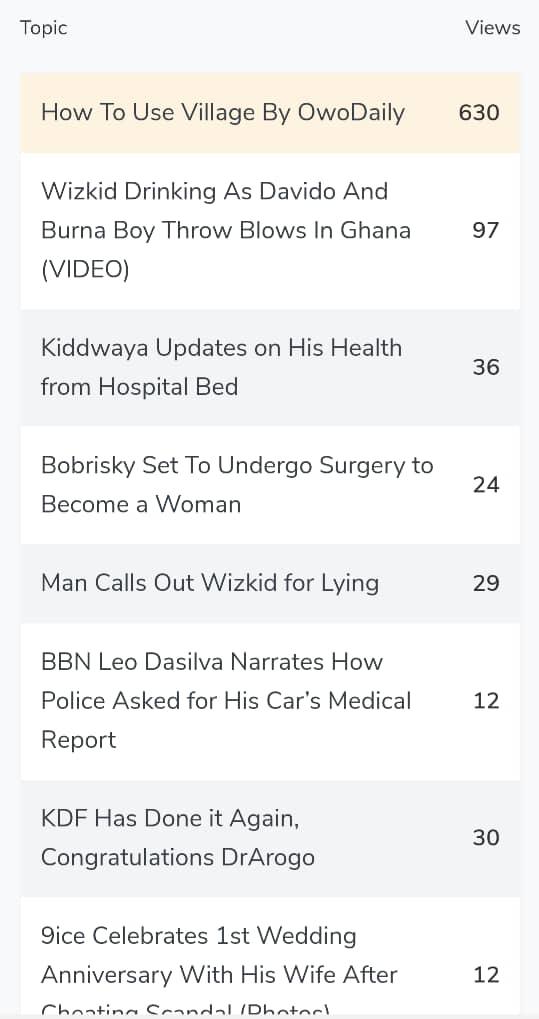Viewport: 539px width, 1019px height.
Task: Click the 630 views count
Action: [479, 113]
